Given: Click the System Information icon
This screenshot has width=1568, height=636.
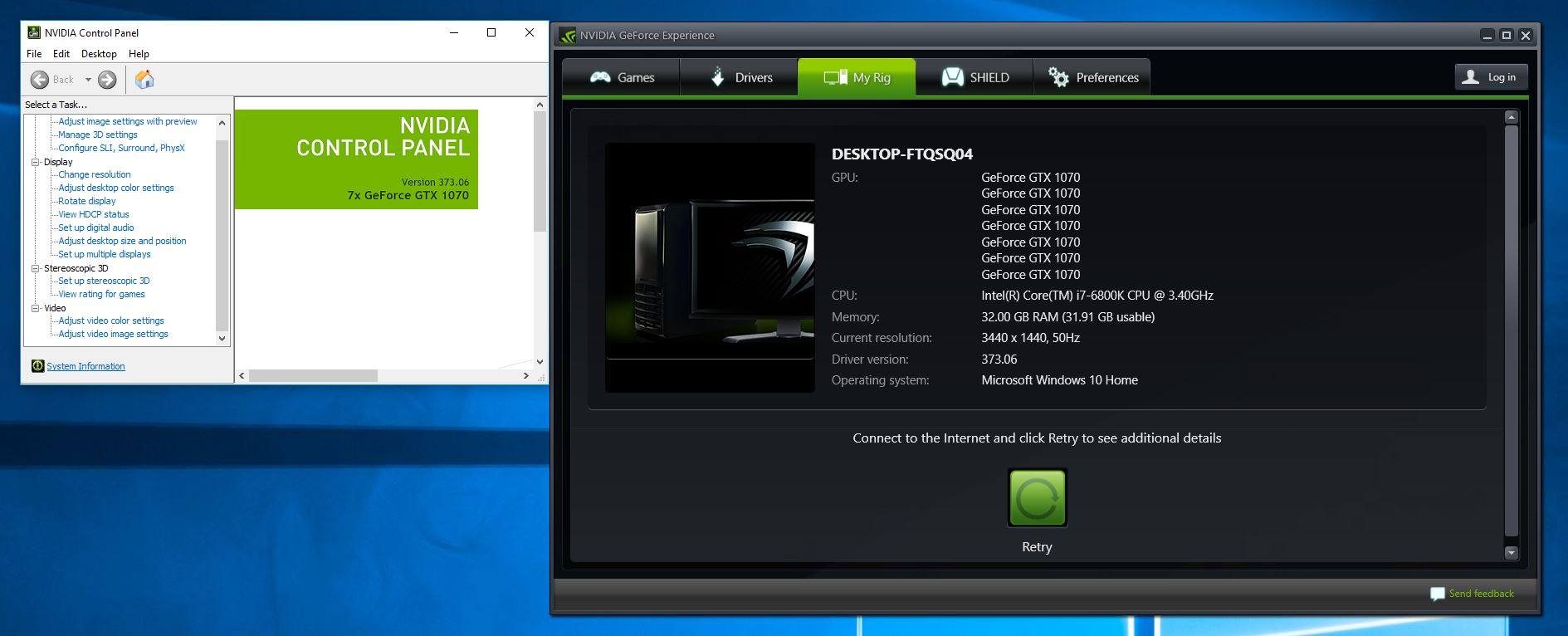Looking at the screenshot, I should pyautogui.click(x=37, y=366).
